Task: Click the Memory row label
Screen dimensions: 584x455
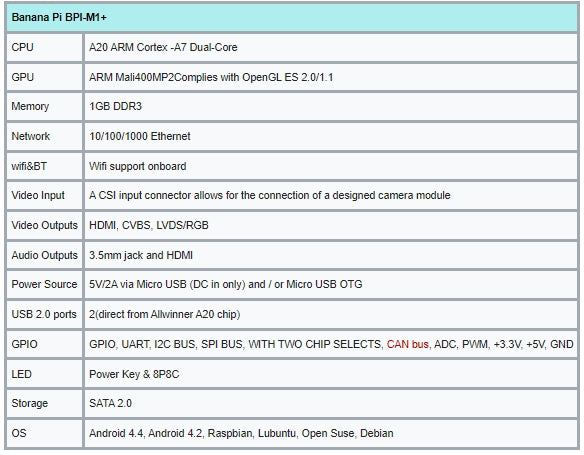Action: (x=30, y=106)
